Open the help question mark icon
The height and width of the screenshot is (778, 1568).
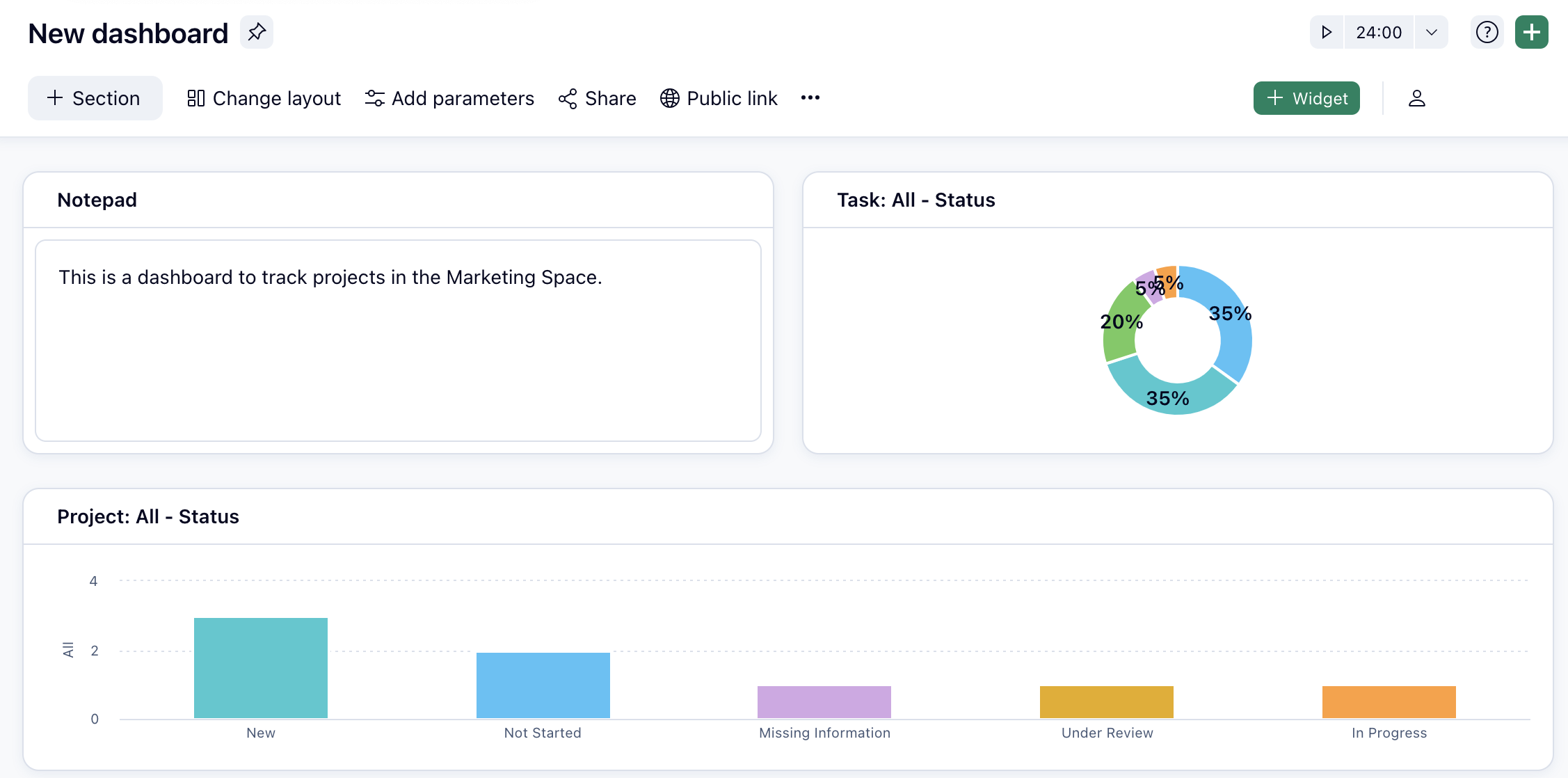1487,32
